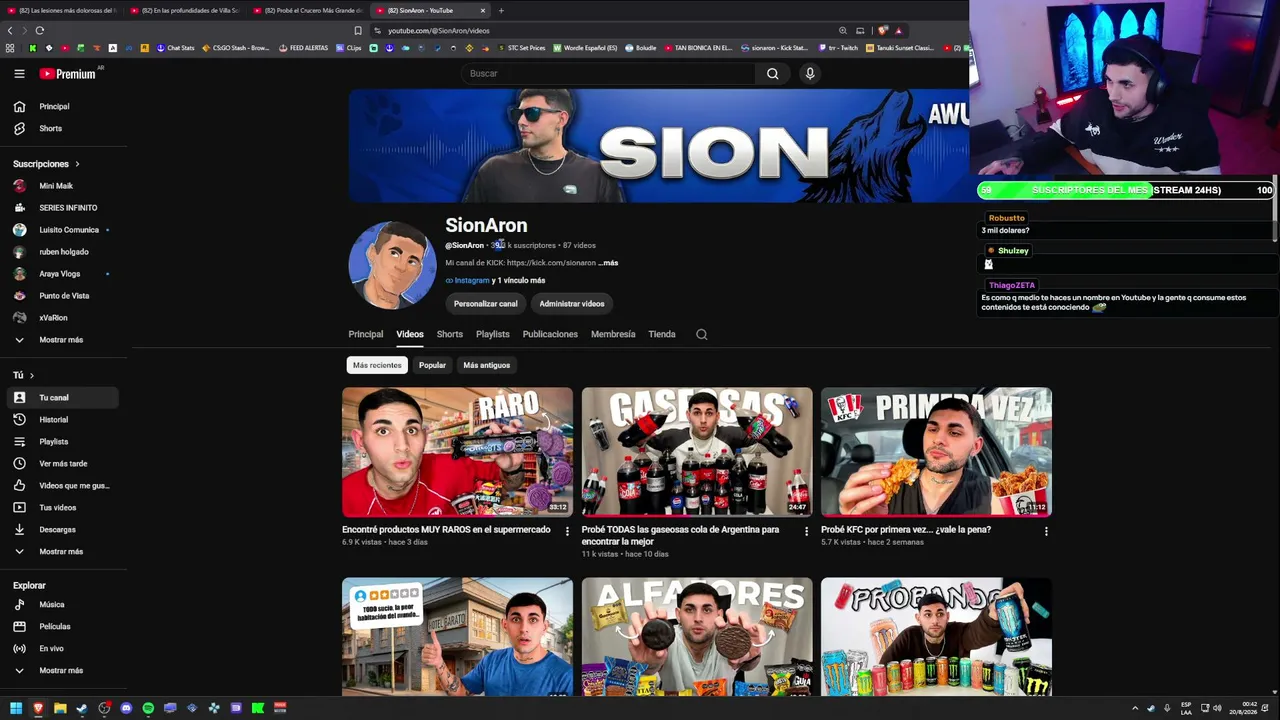Search within the SionAron channel

(702, 334)
